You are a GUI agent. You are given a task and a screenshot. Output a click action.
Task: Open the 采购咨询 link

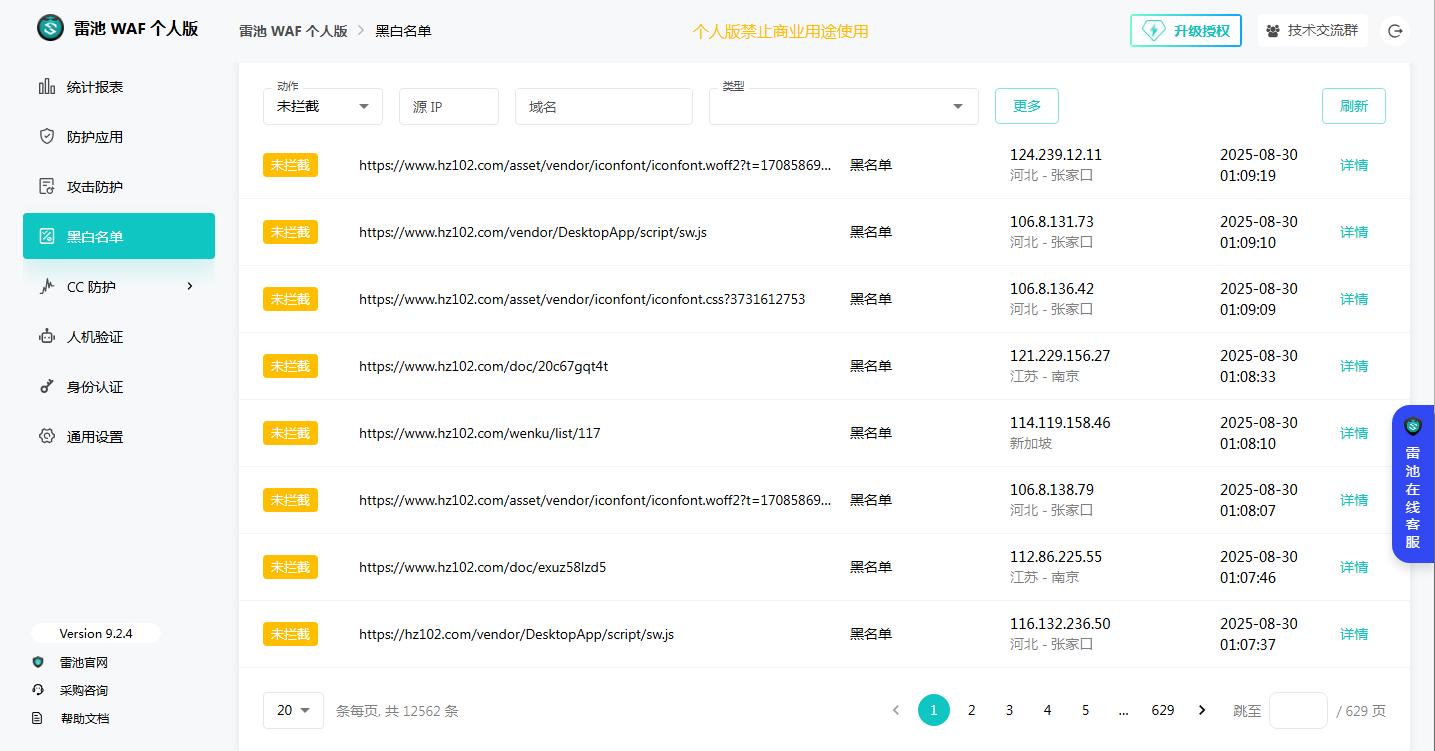(84, 690)
